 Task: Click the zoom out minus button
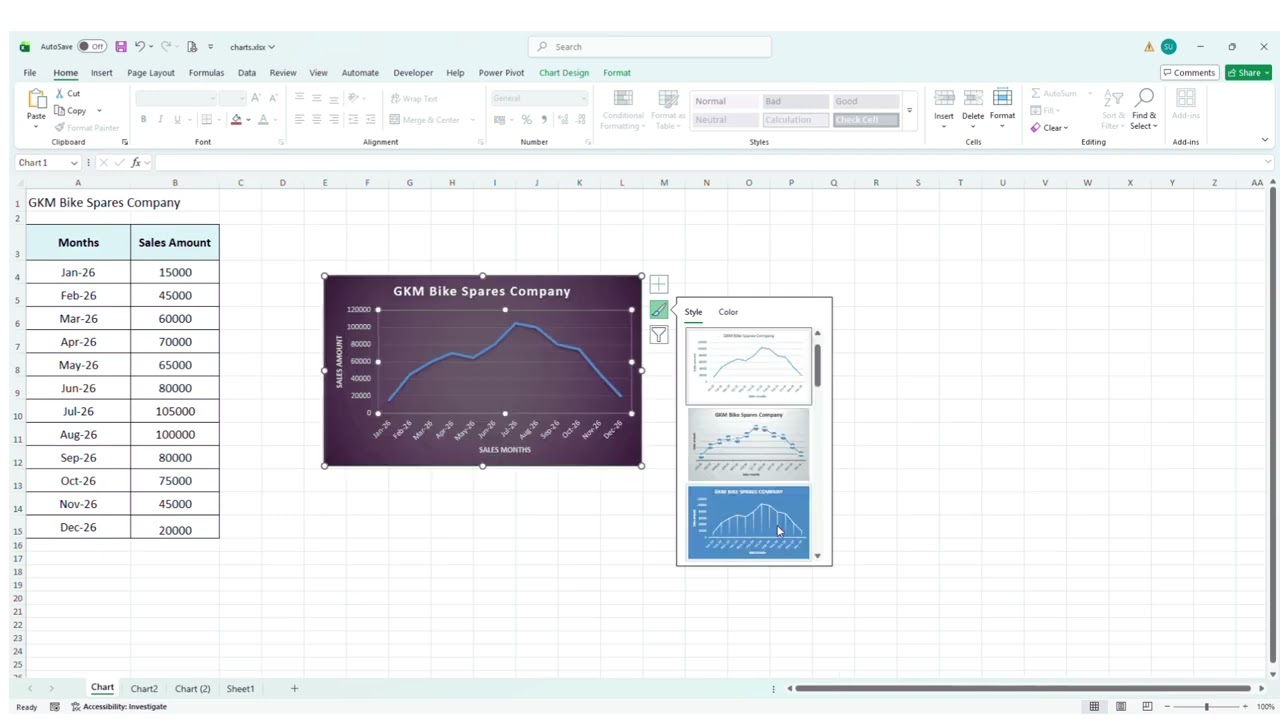(1167, 707)
